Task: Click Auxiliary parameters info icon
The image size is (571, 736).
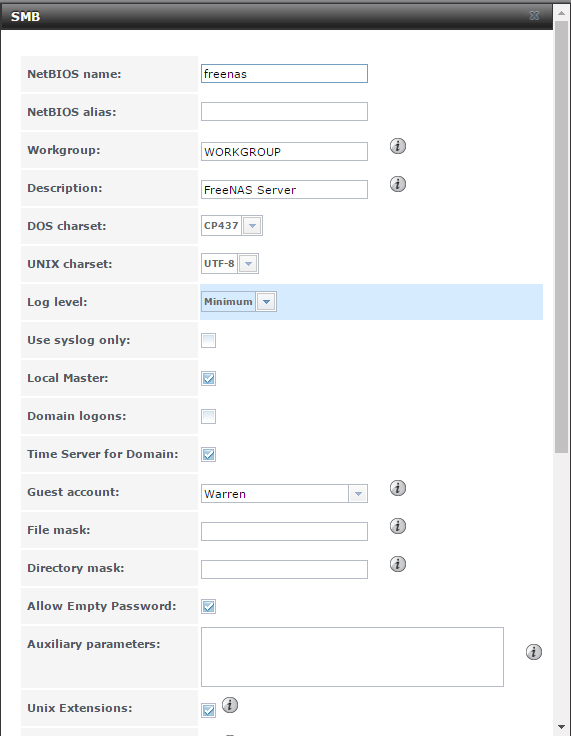Action: point(533,652)
